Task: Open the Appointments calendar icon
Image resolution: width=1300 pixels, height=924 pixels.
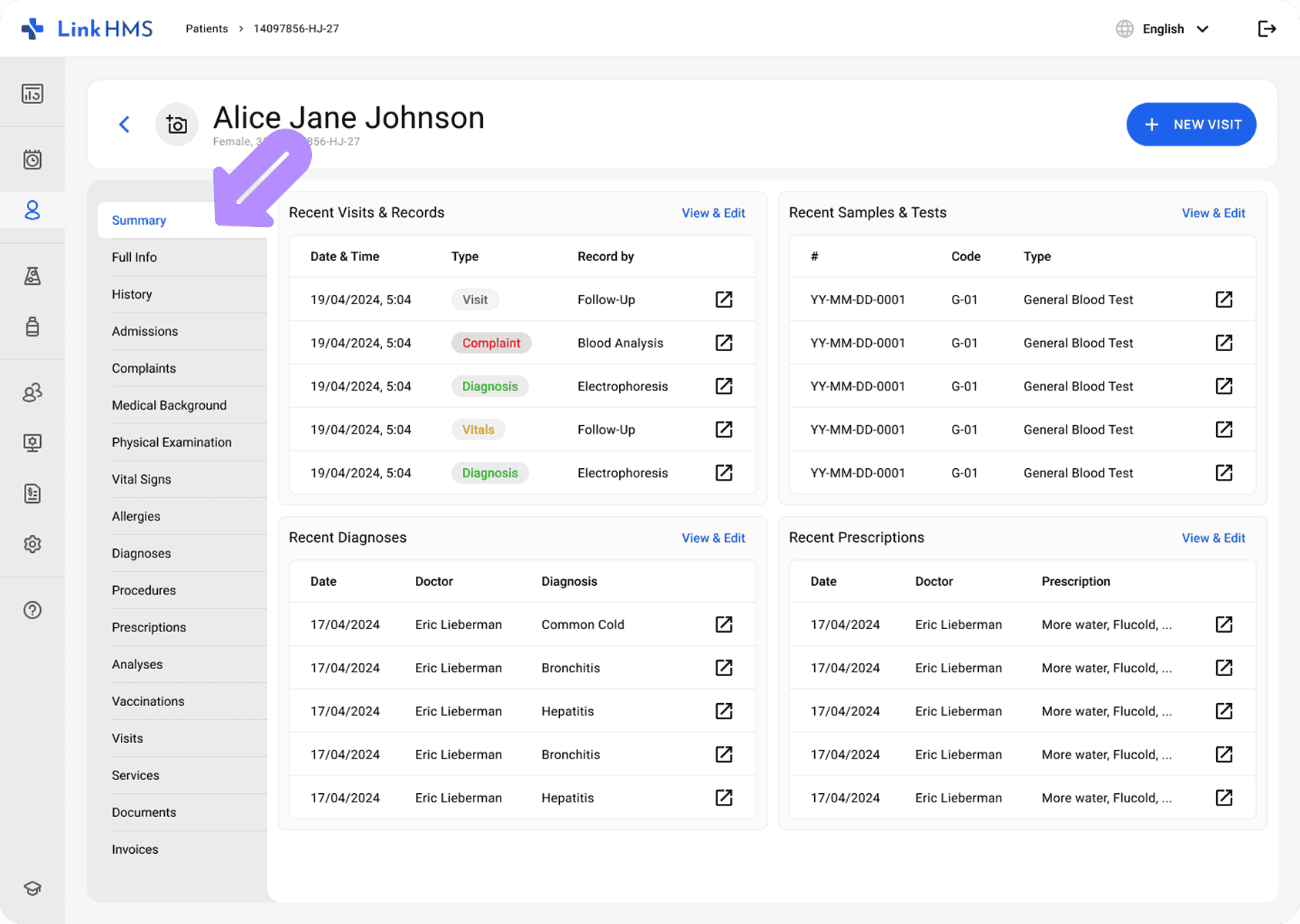Action: 32,159
